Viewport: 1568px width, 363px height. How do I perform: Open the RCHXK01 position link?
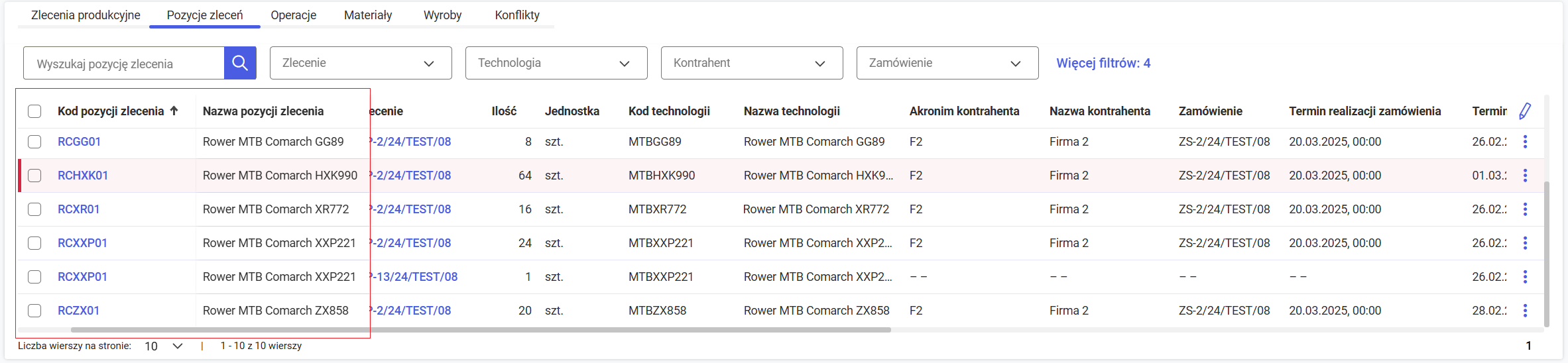[83, 176]
